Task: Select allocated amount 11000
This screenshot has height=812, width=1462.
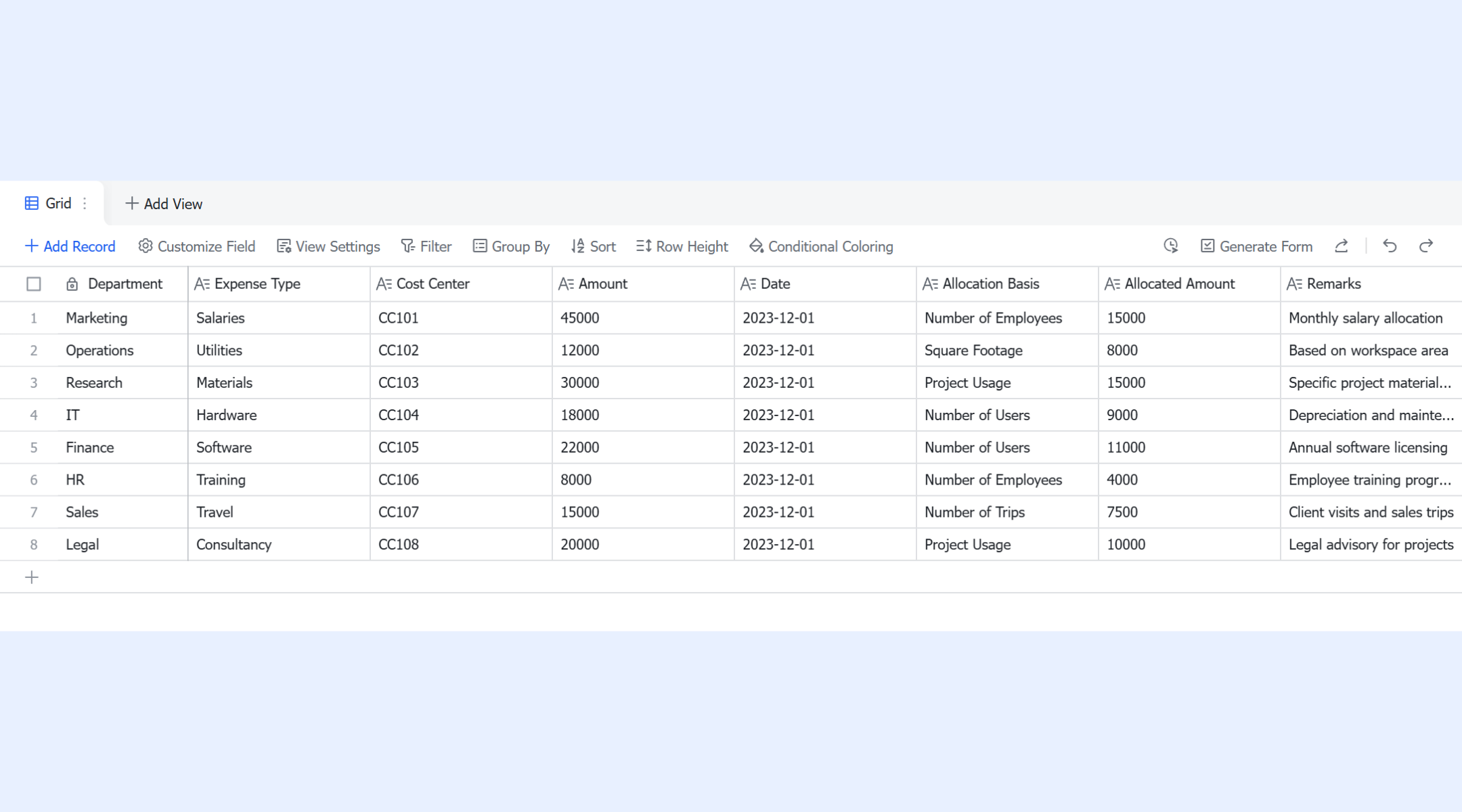Action: tap(1189, 447)
